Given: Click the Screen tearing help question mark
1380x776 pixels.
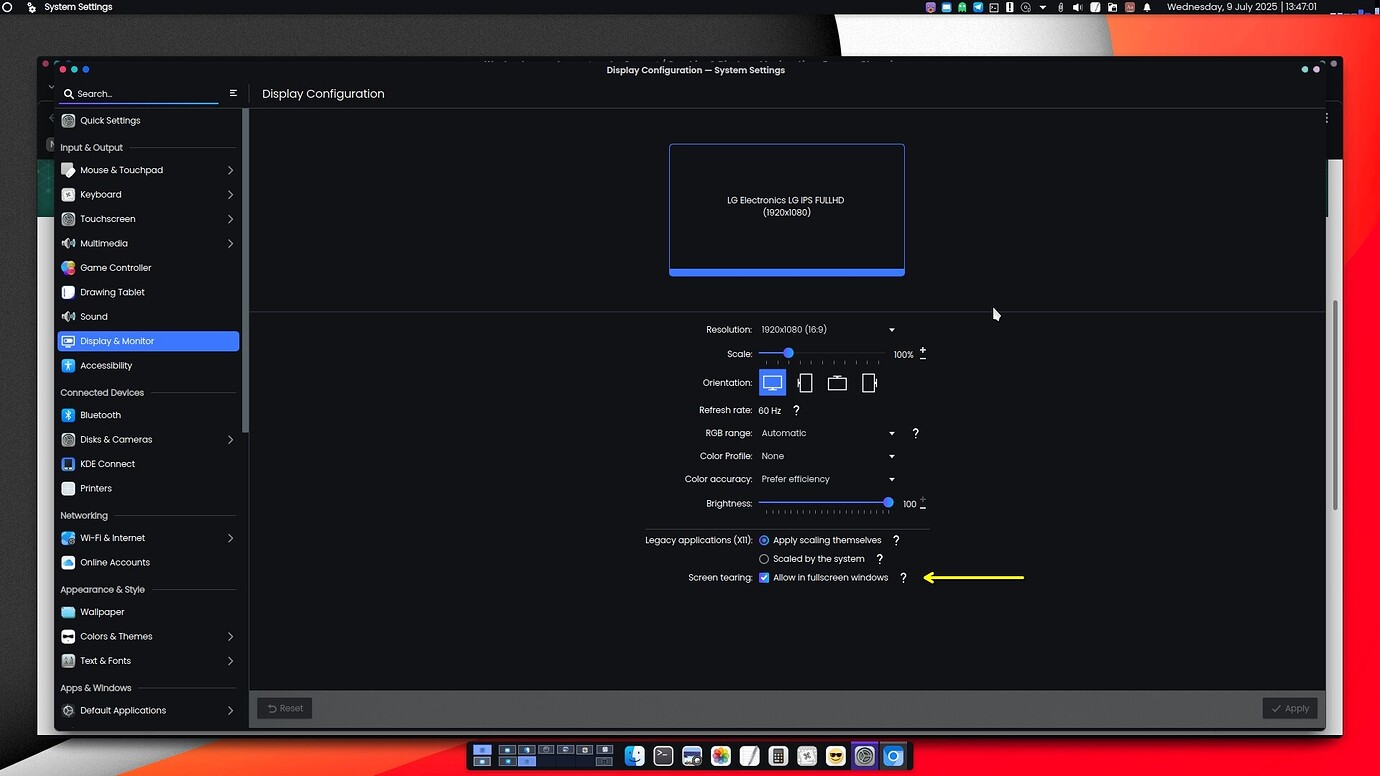Looking at the screenshot, I should coord(903,578).
